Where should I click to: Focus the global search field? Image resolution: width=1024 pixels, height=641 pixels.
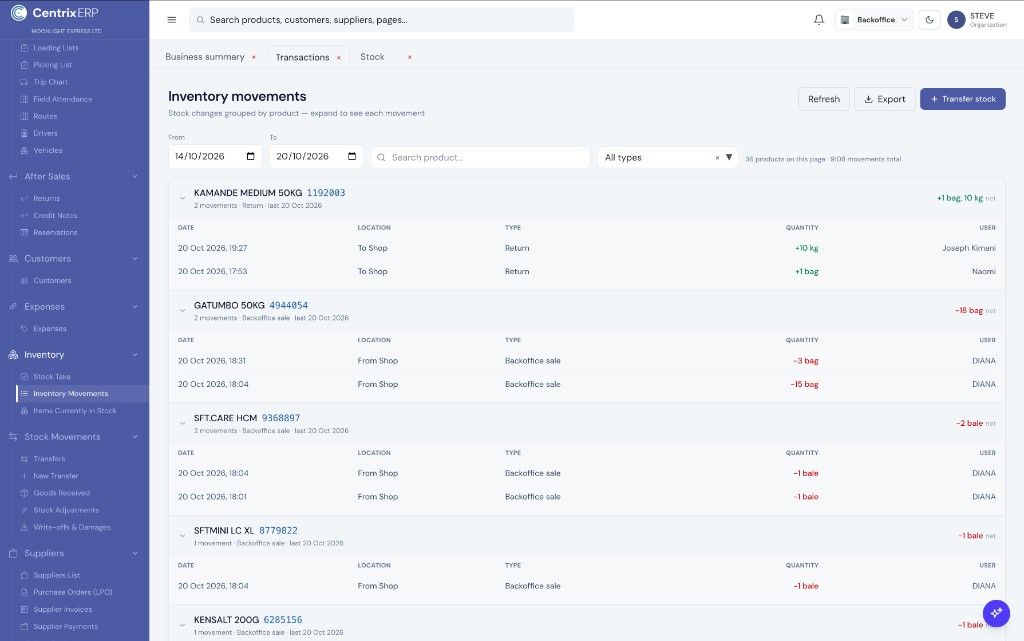tap(381, 20)
